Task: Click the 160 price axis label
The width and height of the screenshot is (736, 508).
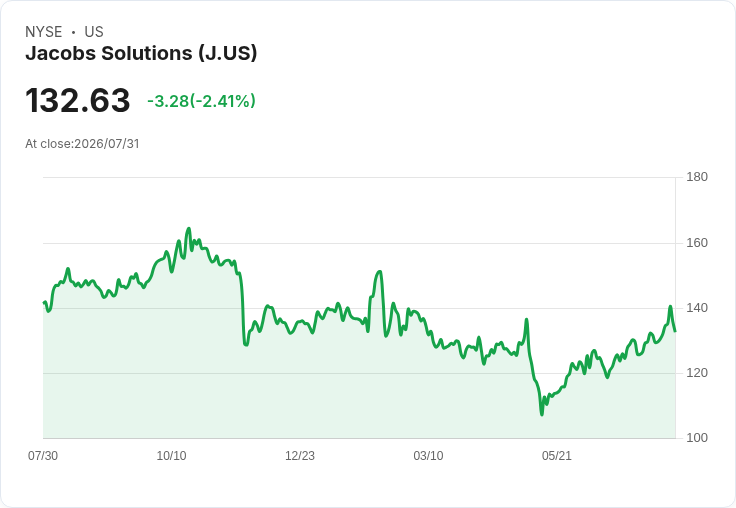Action: [x=697, y=243]
